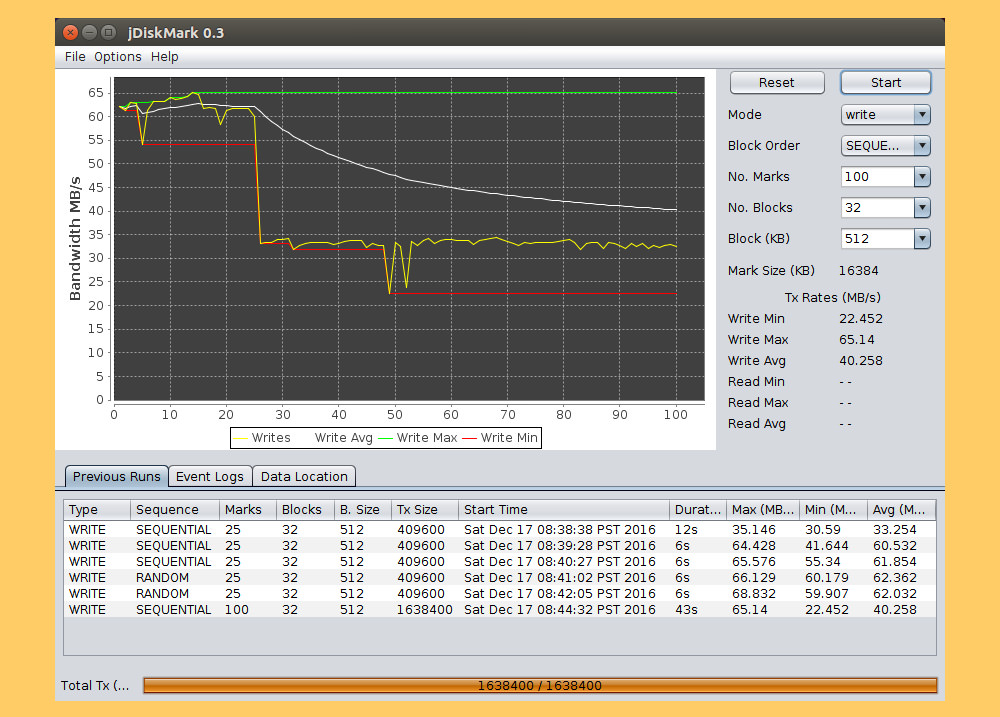Expand the No. Blocks dropdown

[x=885, y=208]
